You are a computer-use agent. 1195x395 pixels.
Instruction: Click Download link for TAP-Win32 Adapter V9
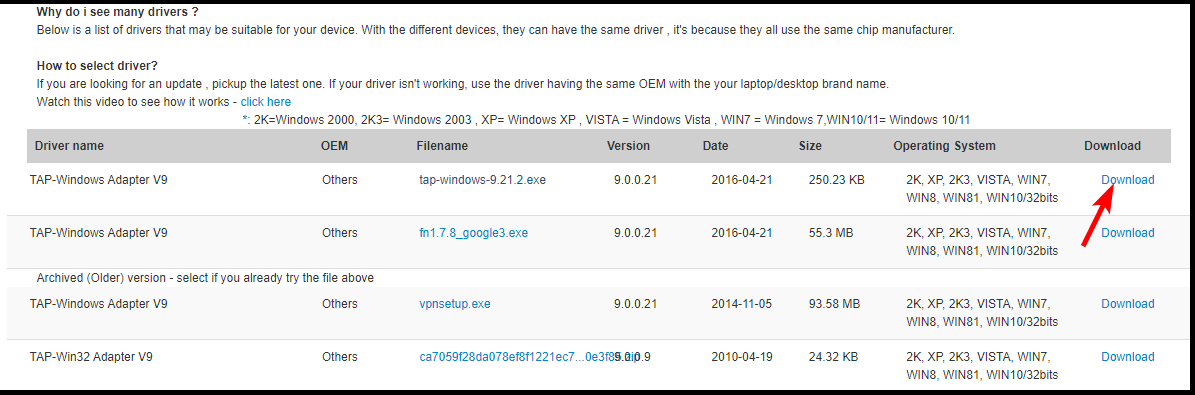pyautogui.click(x=1127, y=356)
